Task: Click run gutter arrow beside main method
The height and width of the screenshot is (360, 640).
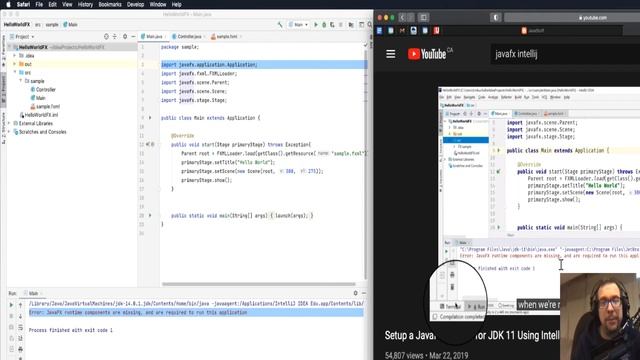Action: click(x=150, y=216)
